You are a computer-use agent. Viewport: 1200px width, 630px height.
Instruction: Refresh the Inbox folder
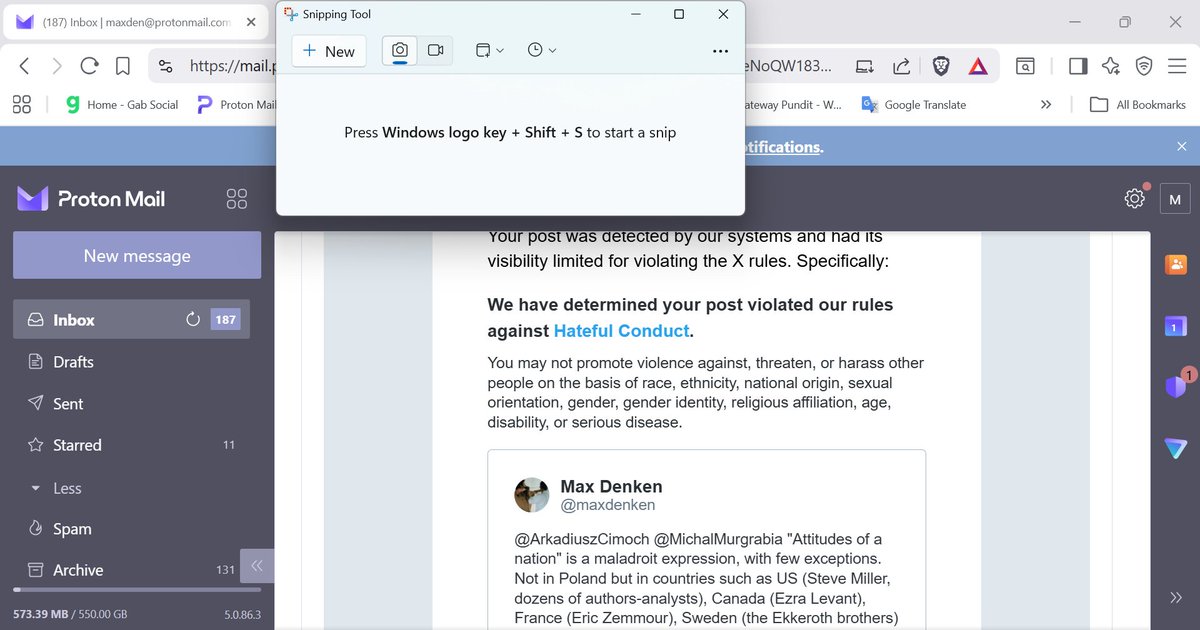pyautogui.click(x=193, y=320)
